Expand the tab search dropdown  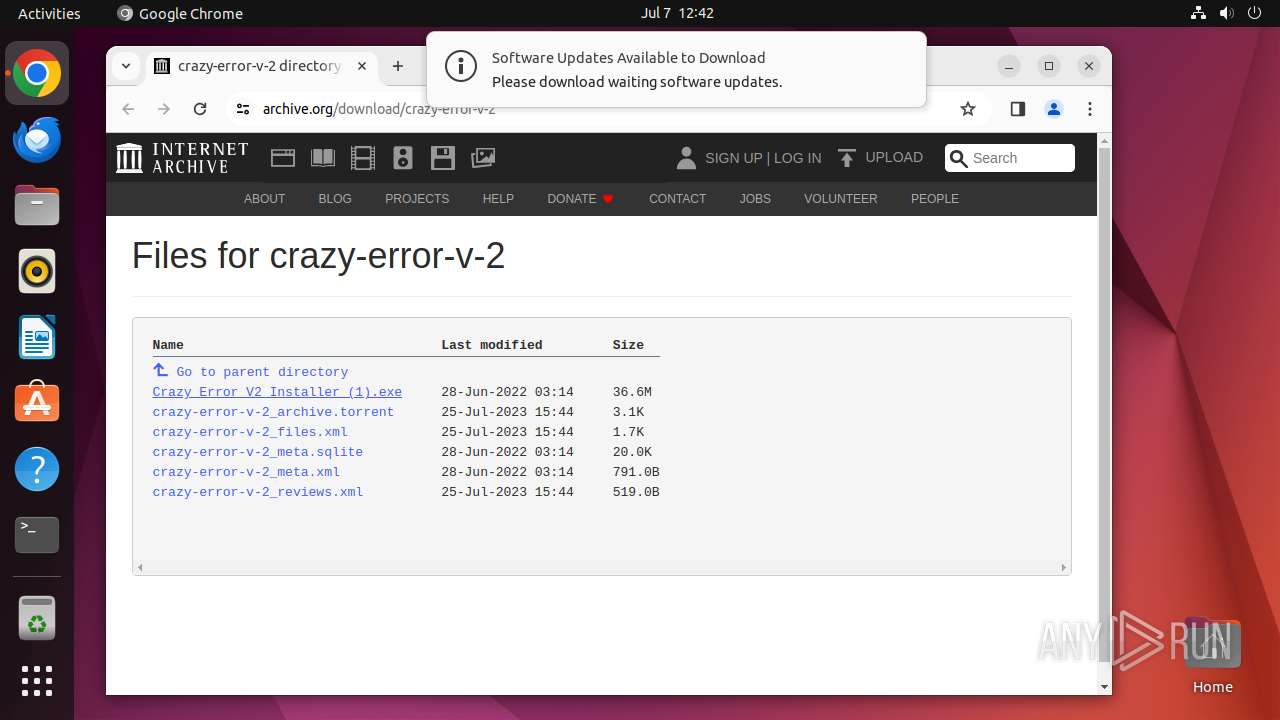pos(126,66)
